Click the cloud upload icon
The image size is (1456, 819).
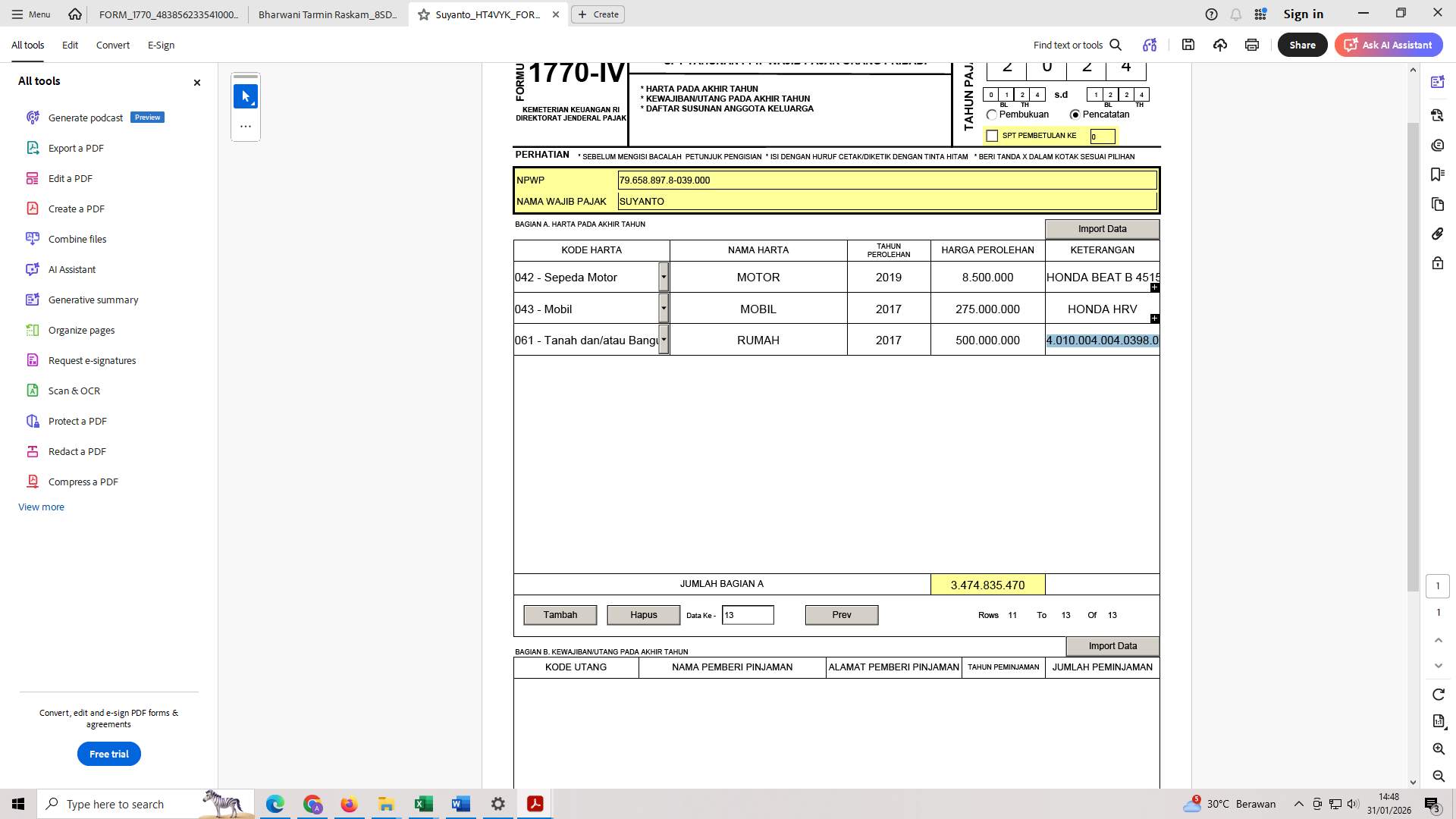[x=1219, y=45]
